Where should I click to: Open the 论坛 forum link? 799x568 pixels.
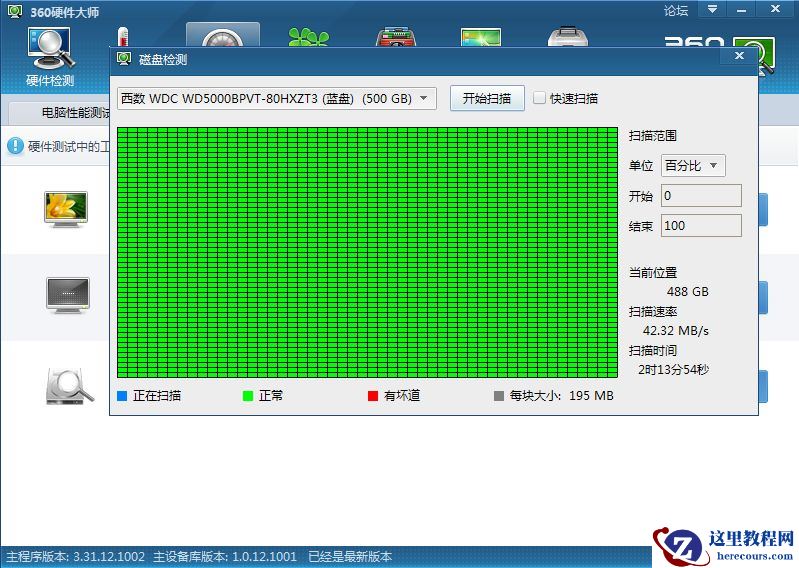pos(676,11)
